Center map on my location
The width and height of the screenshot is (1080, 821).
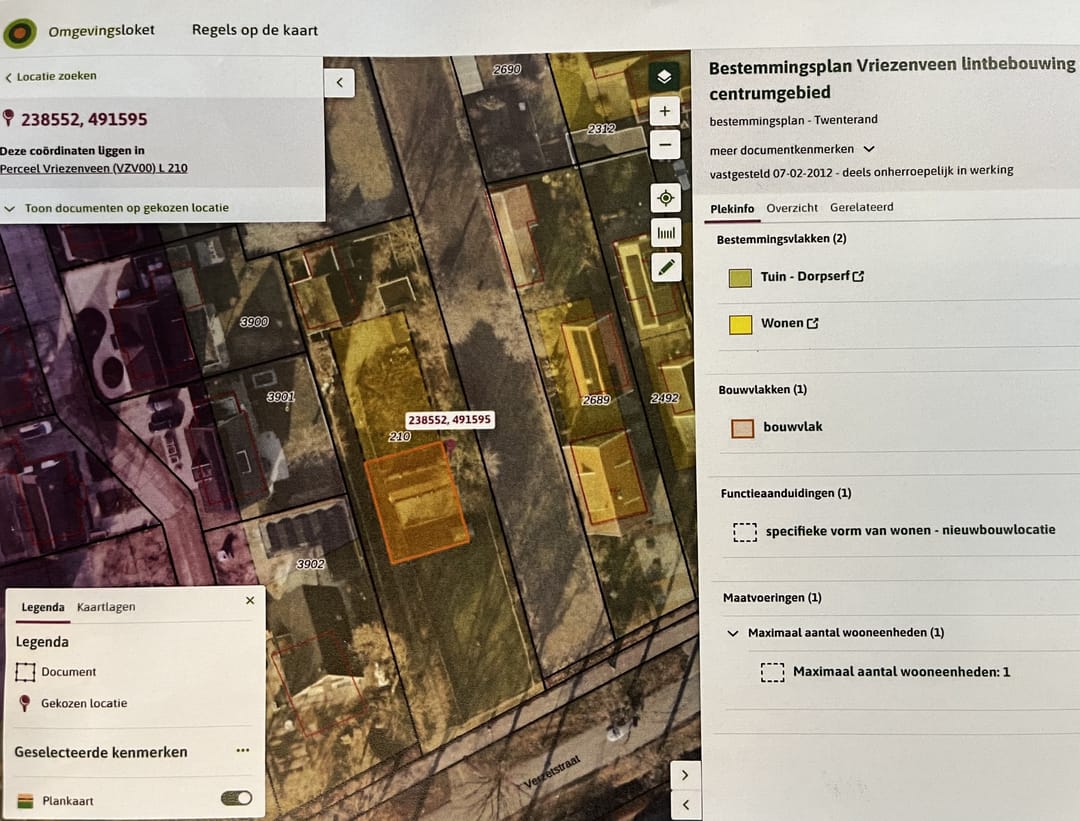point(665,198)
